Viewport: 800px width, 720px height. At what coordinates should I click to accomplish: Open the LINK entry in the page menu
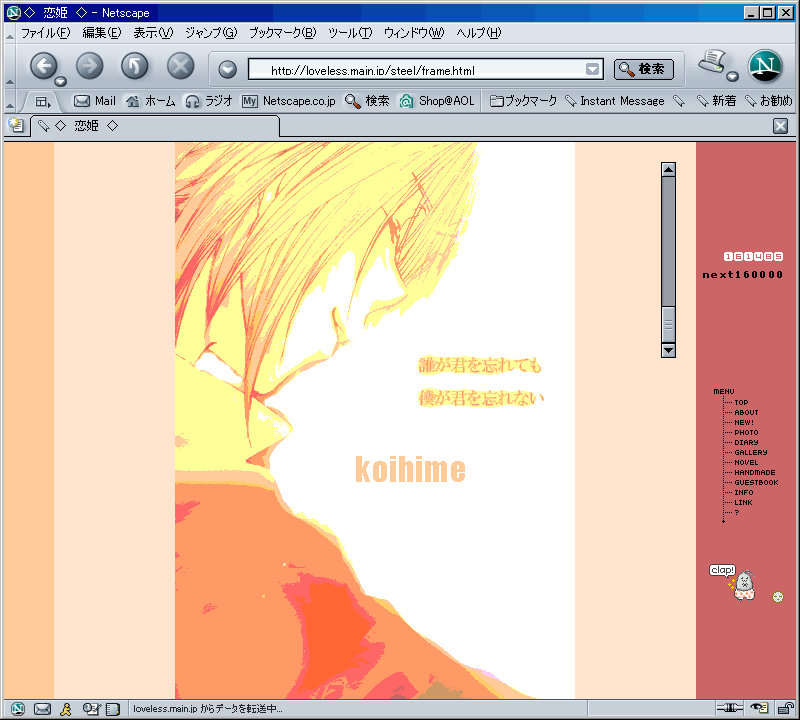743,503
